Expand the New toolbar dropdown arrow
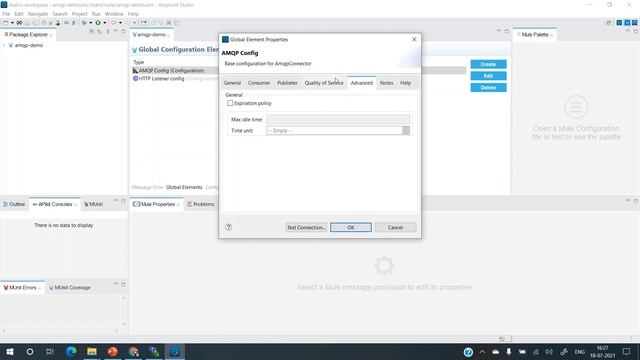The height and width of the screenshot is (360, 640). point(12,23)
